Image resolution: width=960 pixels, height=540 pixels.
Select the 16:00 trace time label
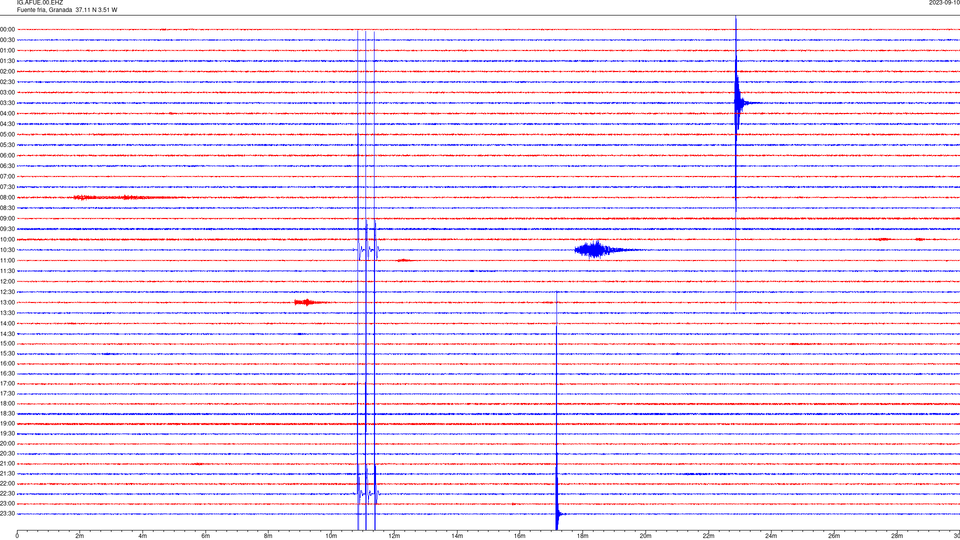(7, 364)
